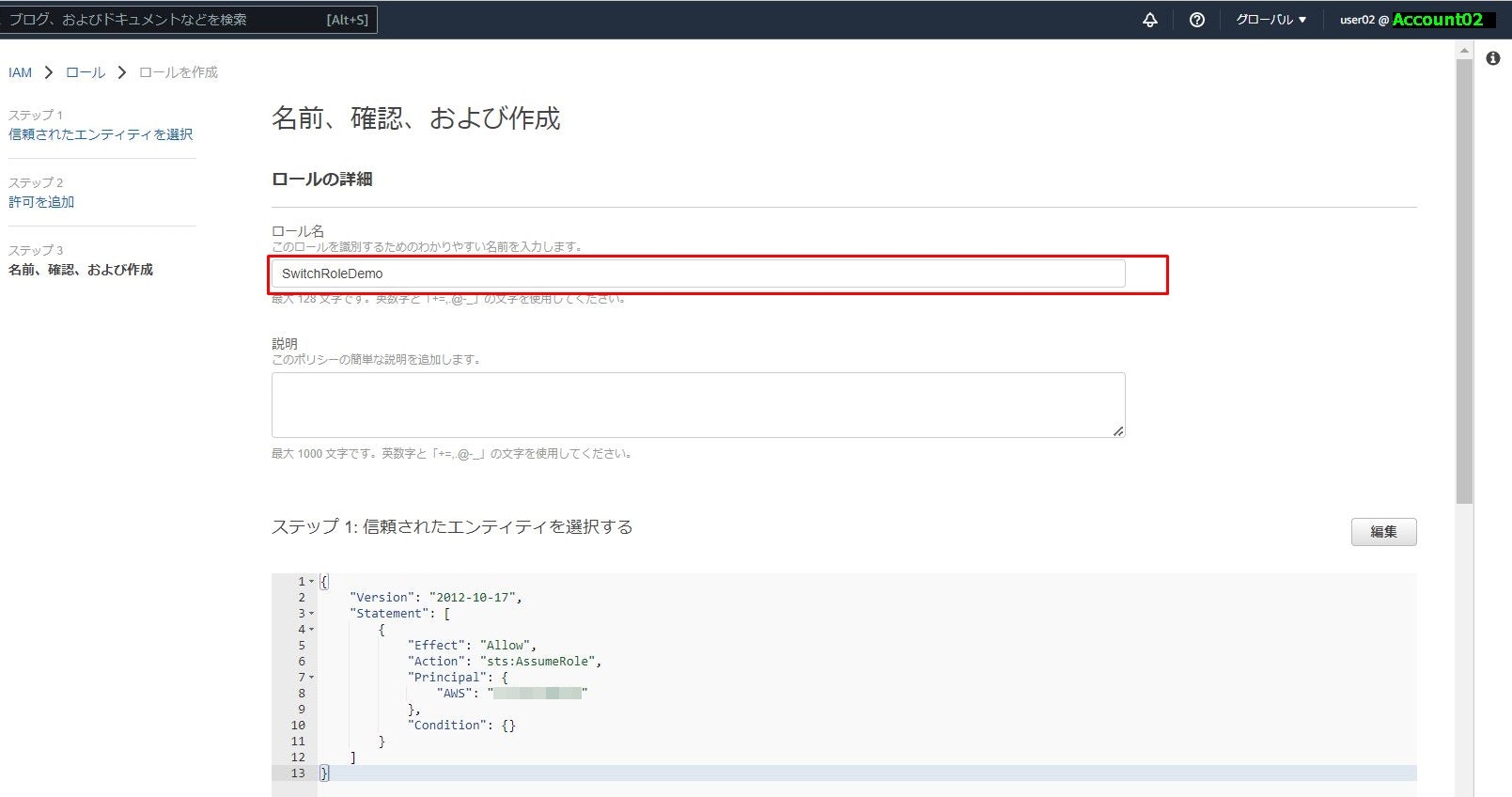
Task: Select step 3 名前、確認、および作成
Action: pos(81,270)
